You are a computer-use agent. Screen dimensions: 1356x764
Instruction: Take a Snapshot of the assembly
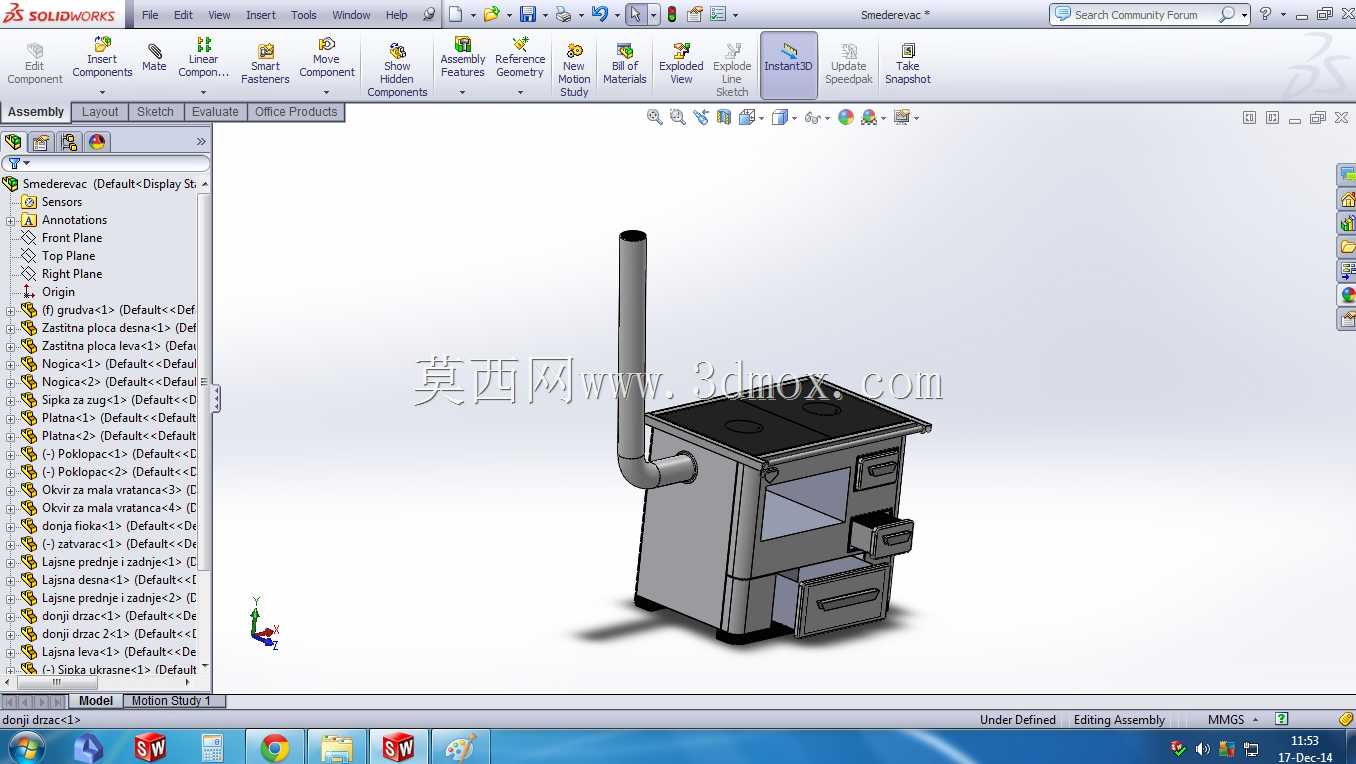coord(907,64)
